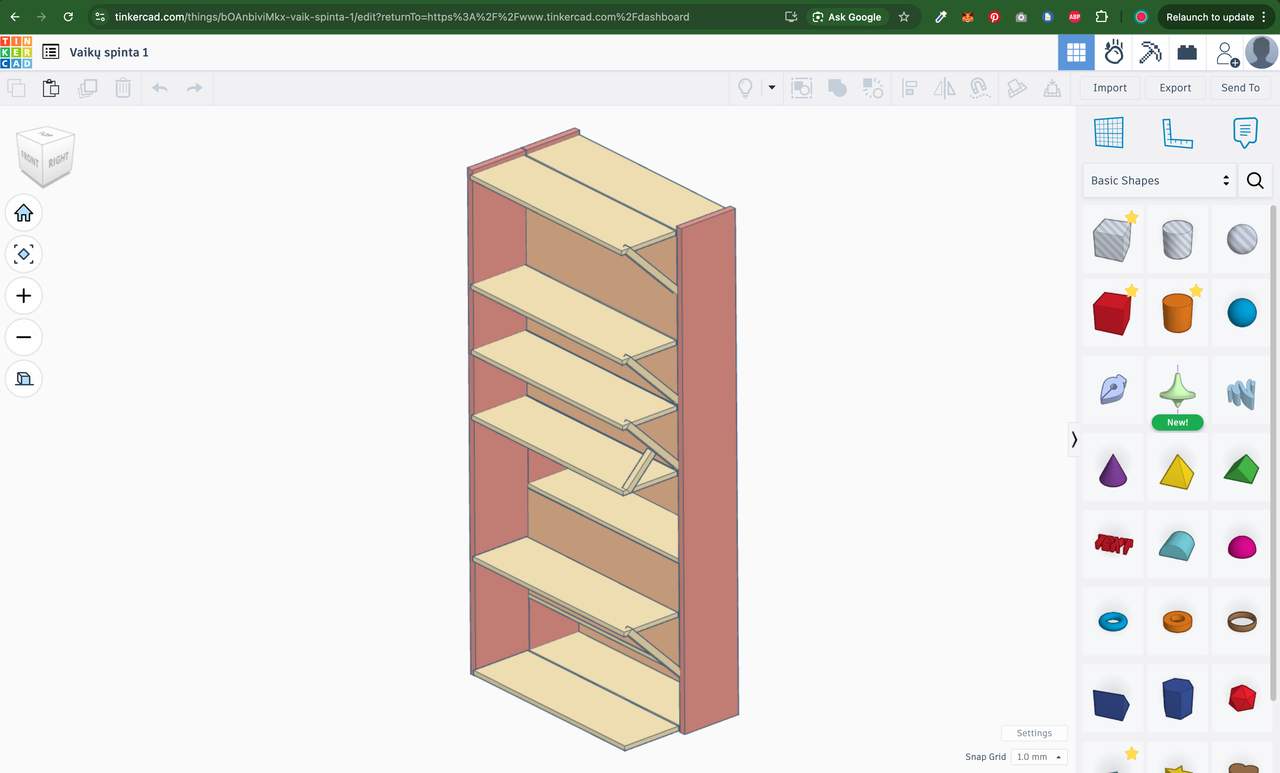Zoom in with the plus button
1280x773 pixels.
point(24,296)
